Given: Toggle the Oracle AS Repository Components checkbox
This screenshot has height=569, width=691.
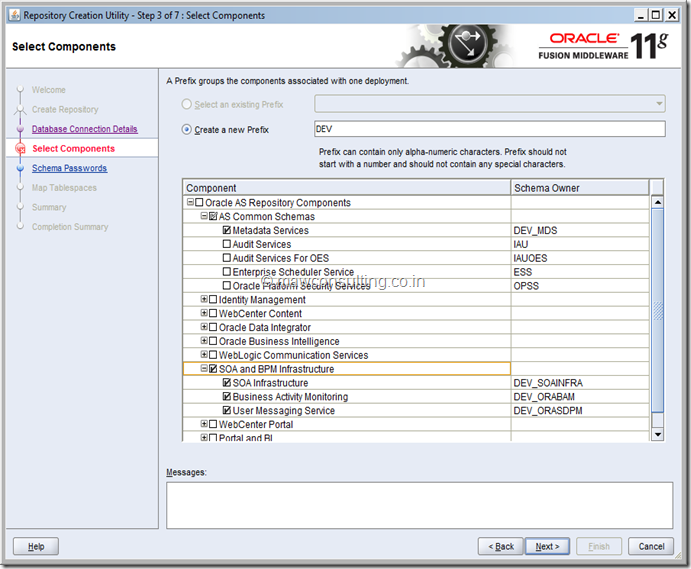Looking at the screenshot, I should coord(199,202).
